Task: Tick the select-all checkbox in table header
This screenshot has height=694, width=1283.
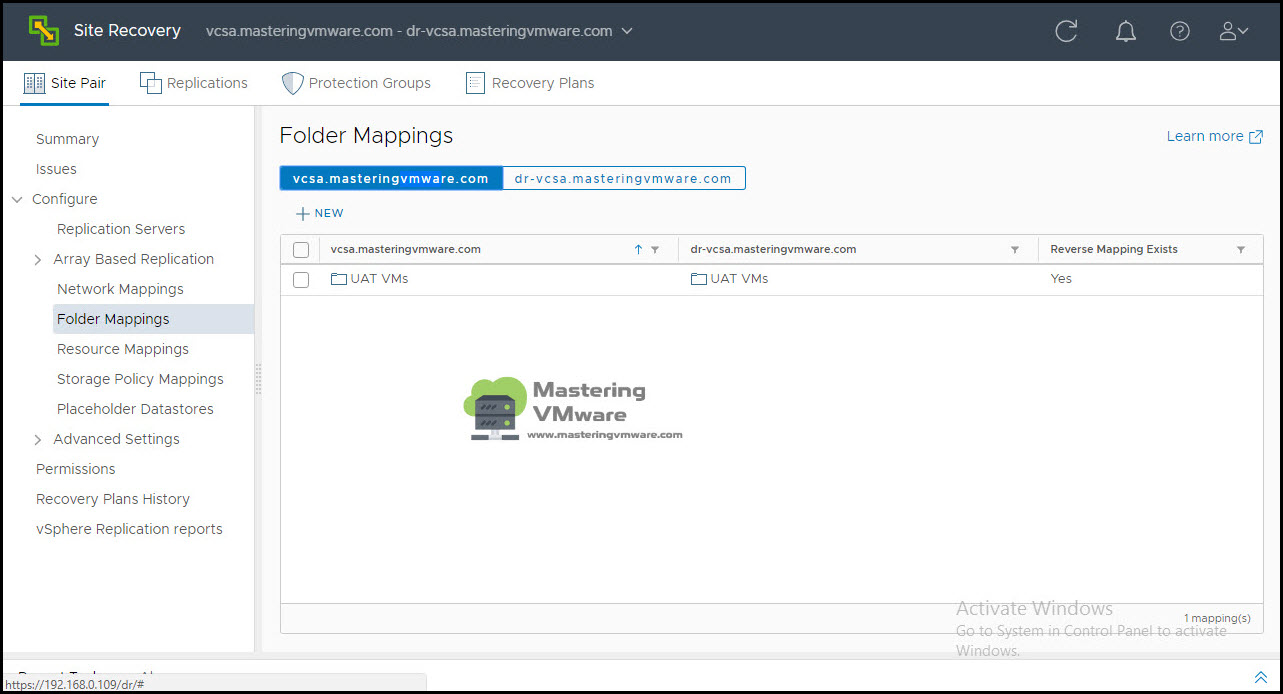Action: pyautogui.click(x=301, y=250)
